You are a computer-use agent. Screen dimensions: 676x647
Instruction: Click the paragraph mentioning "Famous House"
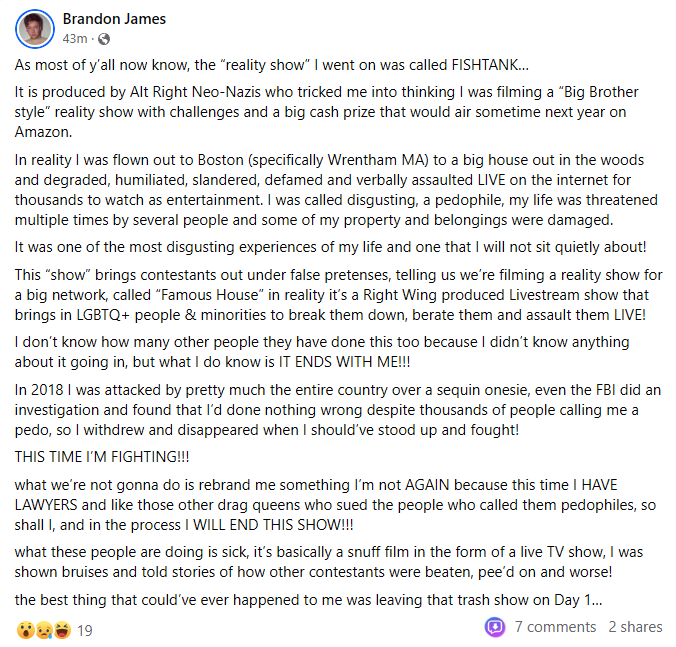click(338, 295)
